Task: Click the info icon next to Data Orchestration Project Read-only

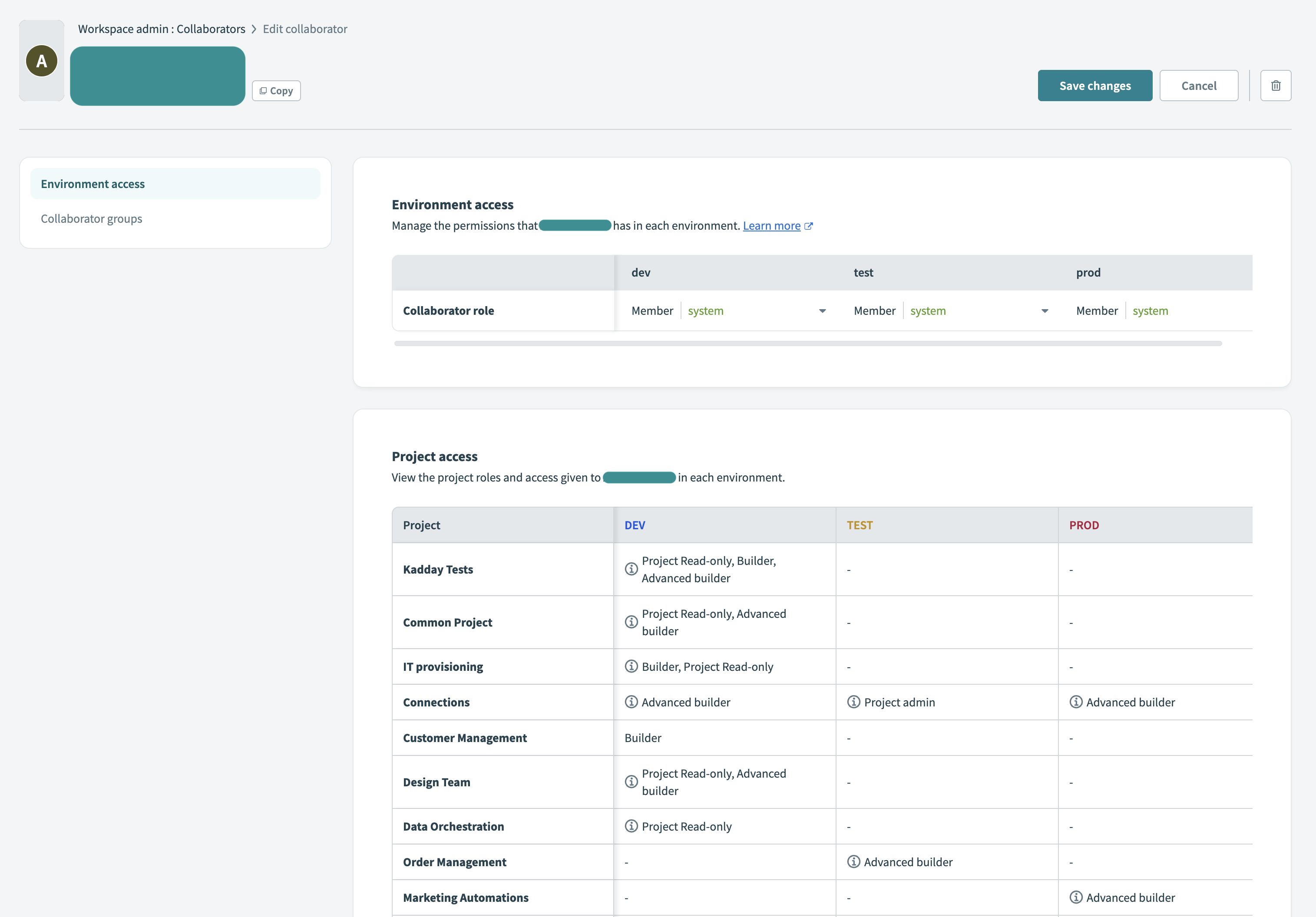Action: pos(632,826)
